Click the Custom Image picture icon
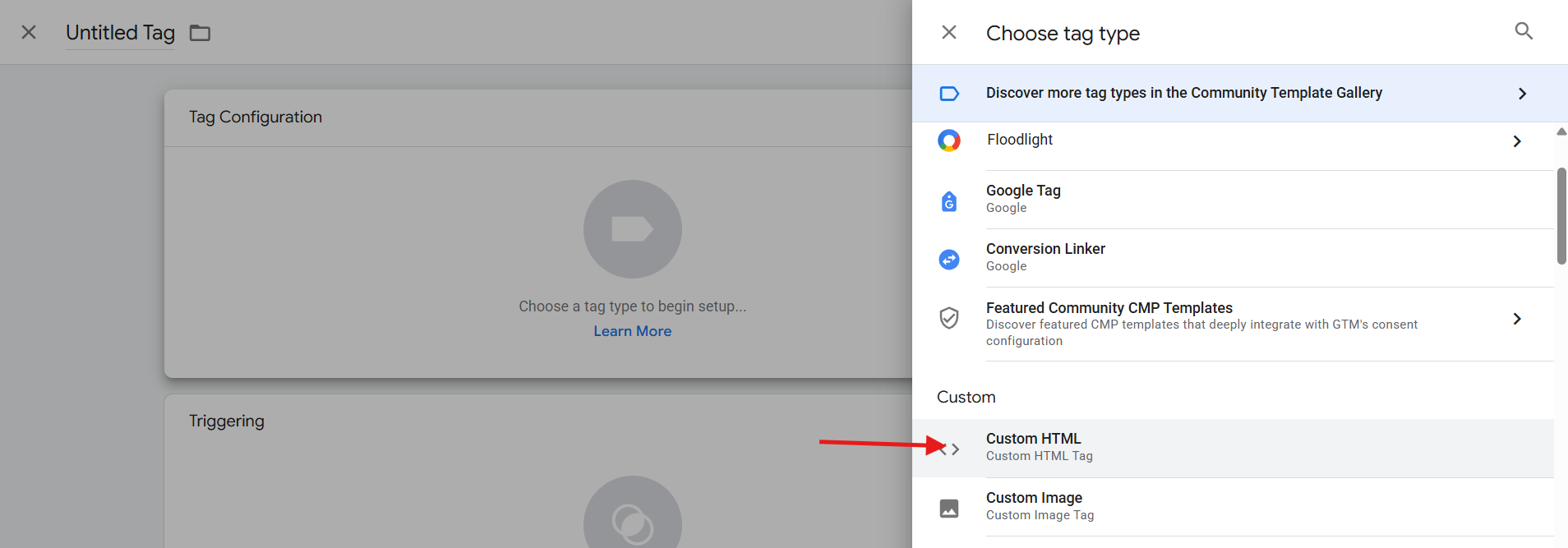 pyautogui.click(x=949, y=509)
